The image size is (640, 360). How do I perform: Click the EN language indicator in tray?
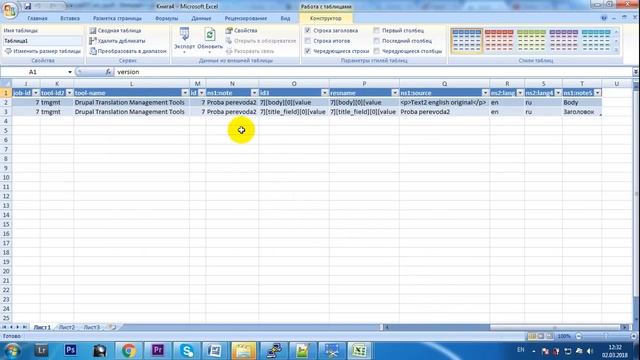point(521,350)
